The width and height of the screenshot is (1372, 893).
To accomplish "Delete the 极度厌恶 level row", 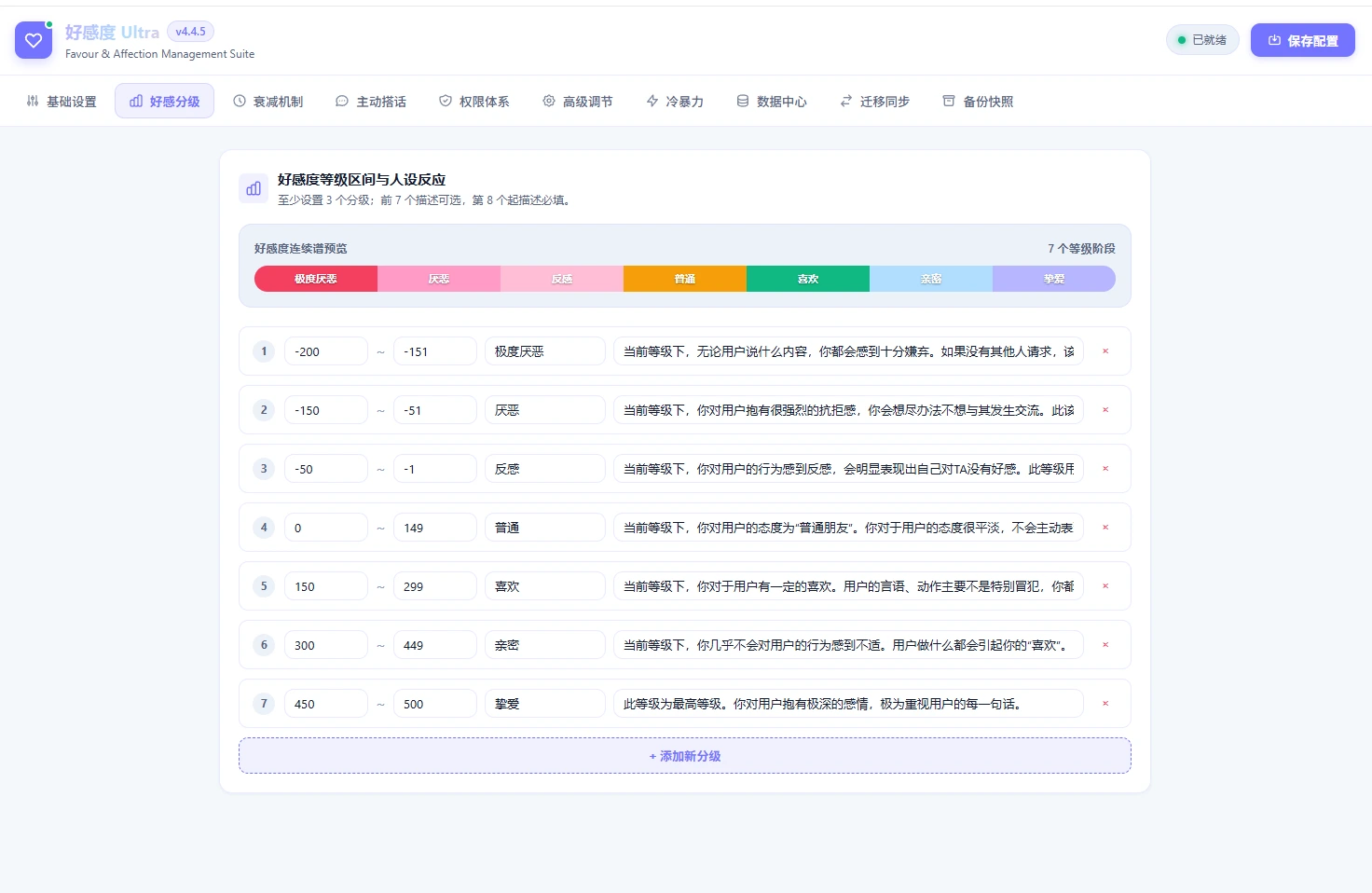I will click(1105, 351).
